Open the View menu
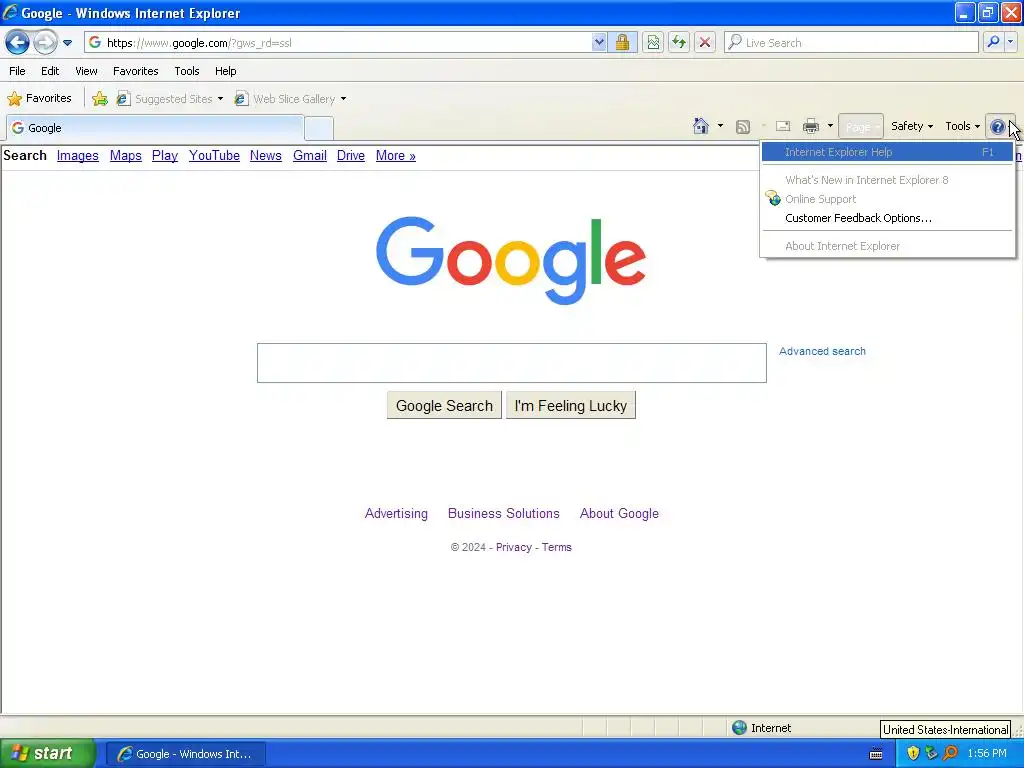Screen dimensions: 1024x768 click(86, 71)
